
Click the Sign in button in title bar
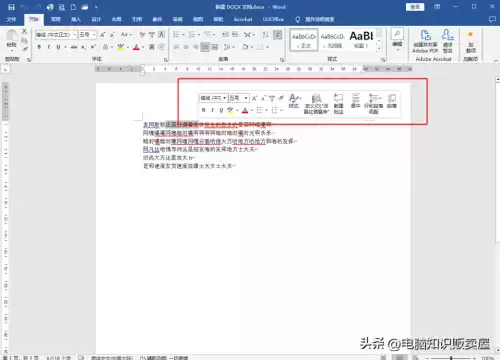click(x=415, y=7)
